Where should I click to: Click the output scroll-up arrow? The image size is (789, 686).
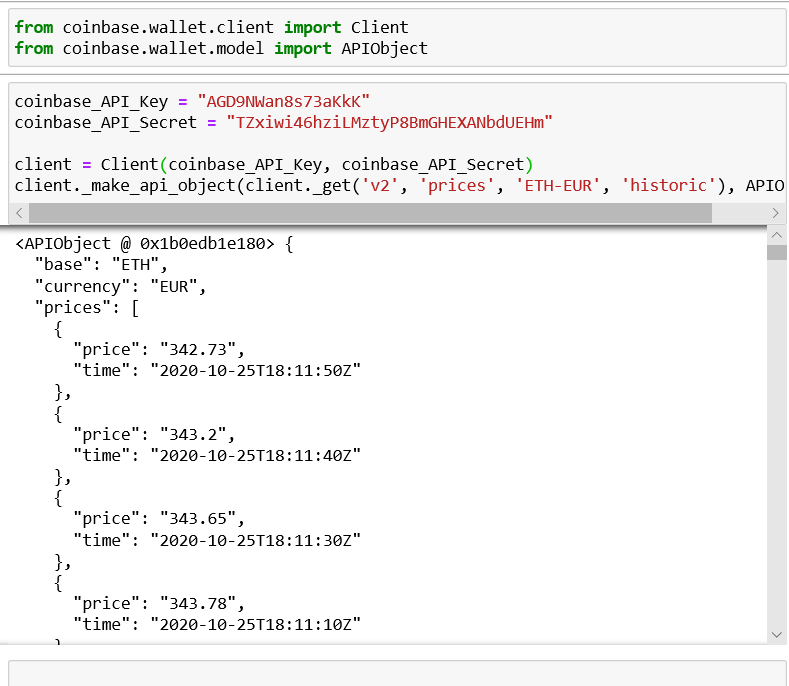[x=777, y=233]
